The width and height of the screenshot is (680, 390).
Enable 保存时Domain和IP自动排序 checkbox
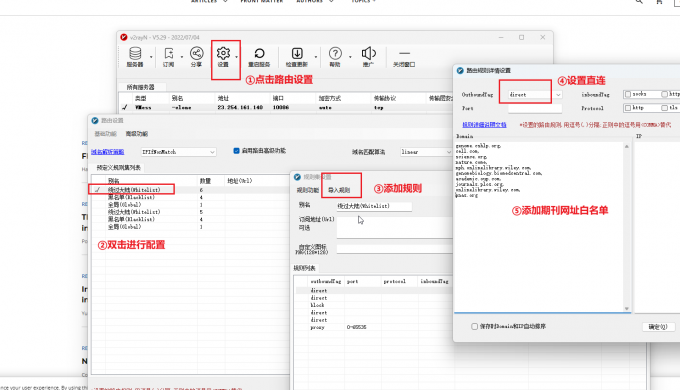(x=474, y=326)
